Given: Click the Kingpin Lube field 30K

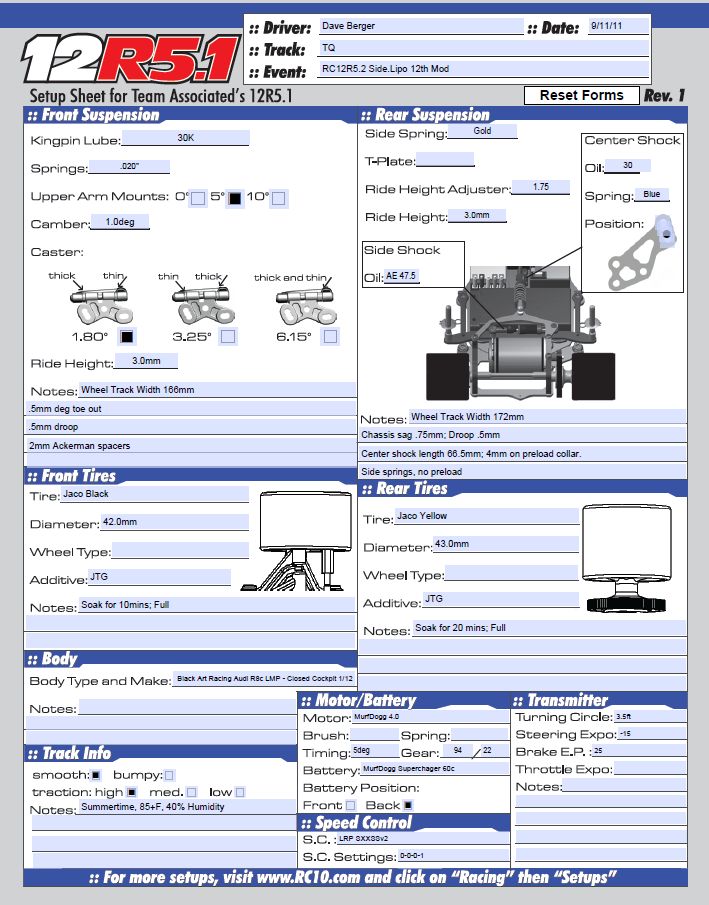Looking at the screenshot, I should click(185, 138).
